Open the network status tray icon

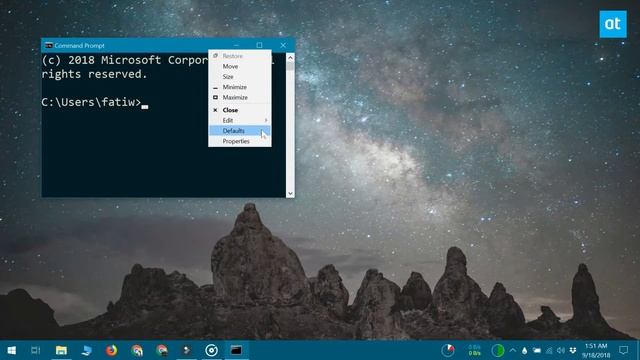(549, 351)
